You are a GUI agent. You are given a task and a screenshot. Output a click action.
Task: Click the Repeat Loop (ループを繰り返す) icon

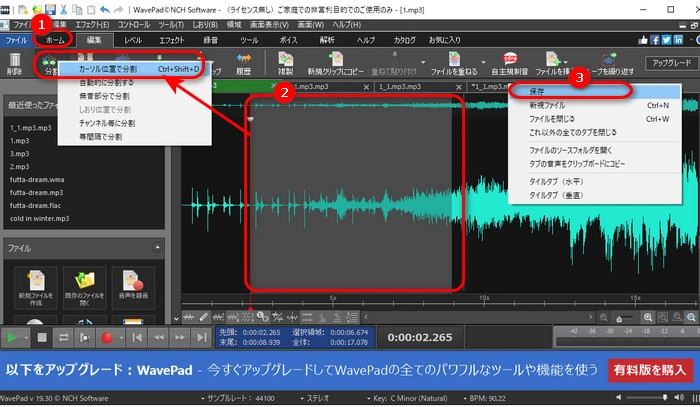(609, 59)
